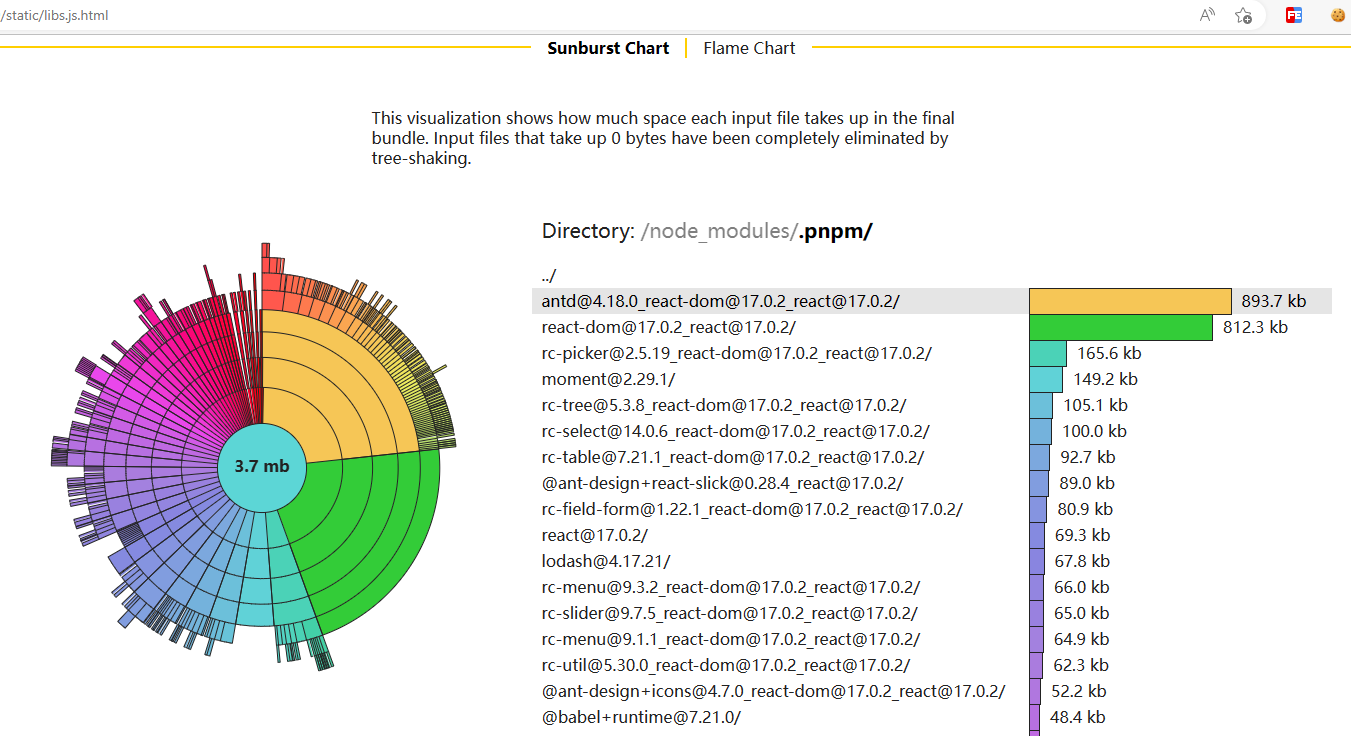Click the yellow antd size bar

tap(1130, 301)
